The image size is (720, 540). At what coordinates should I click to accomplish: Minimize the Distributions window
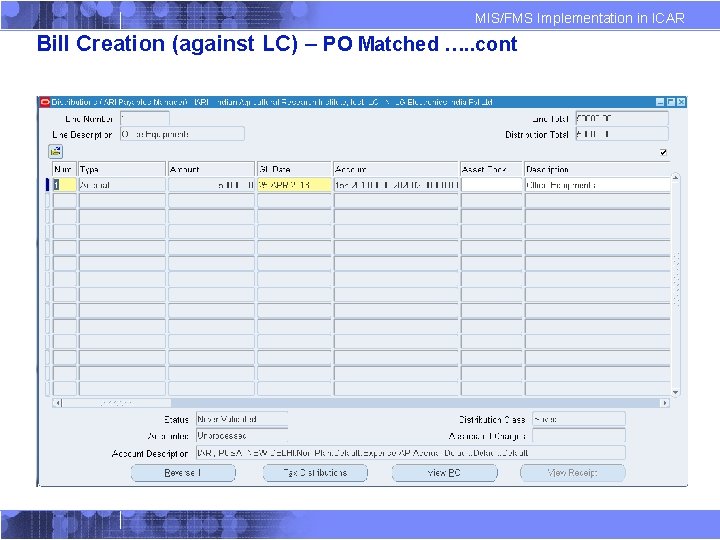[660, 102]
